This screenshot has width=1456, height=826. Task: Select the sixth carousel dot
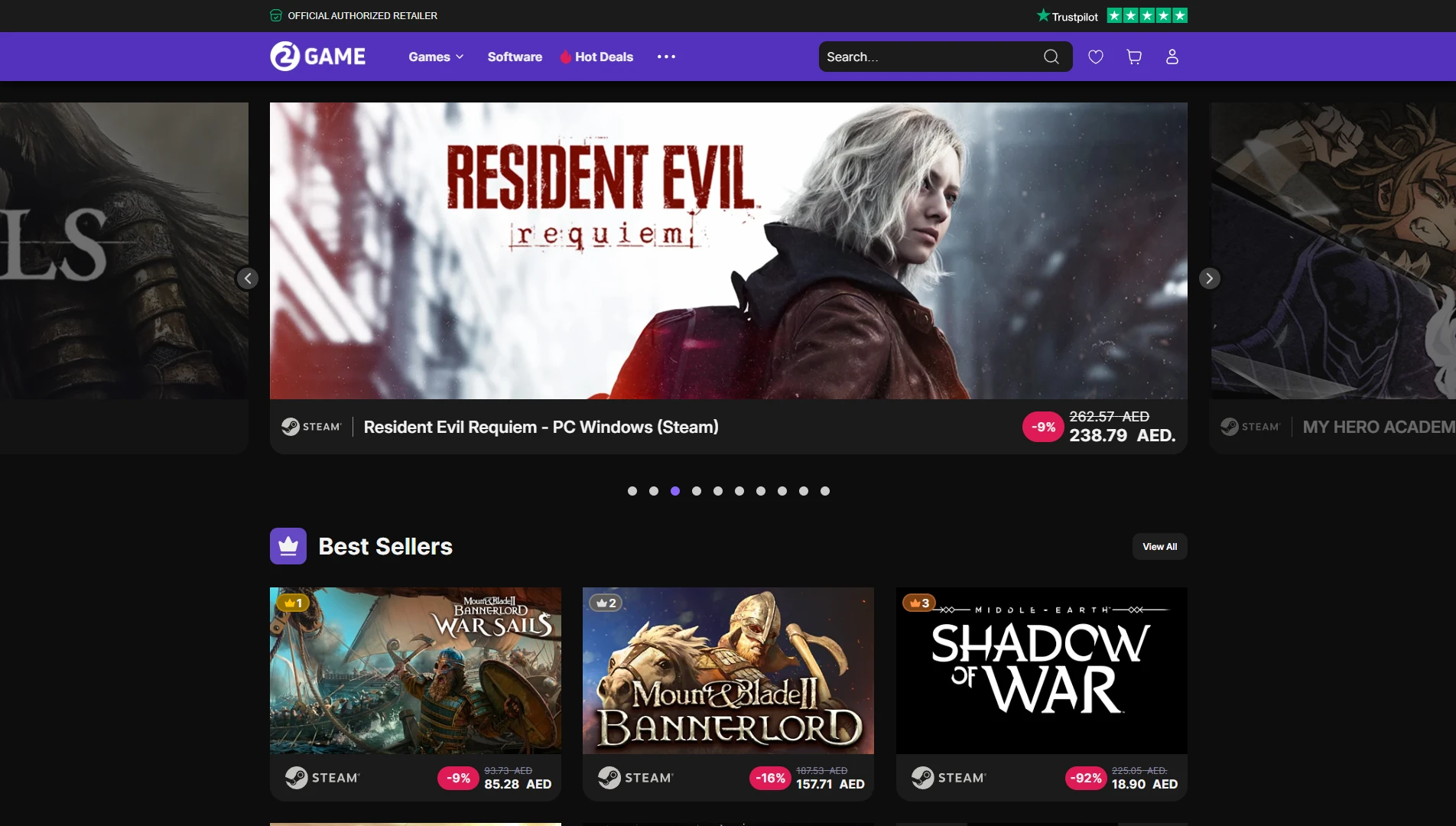pos(739,491)
